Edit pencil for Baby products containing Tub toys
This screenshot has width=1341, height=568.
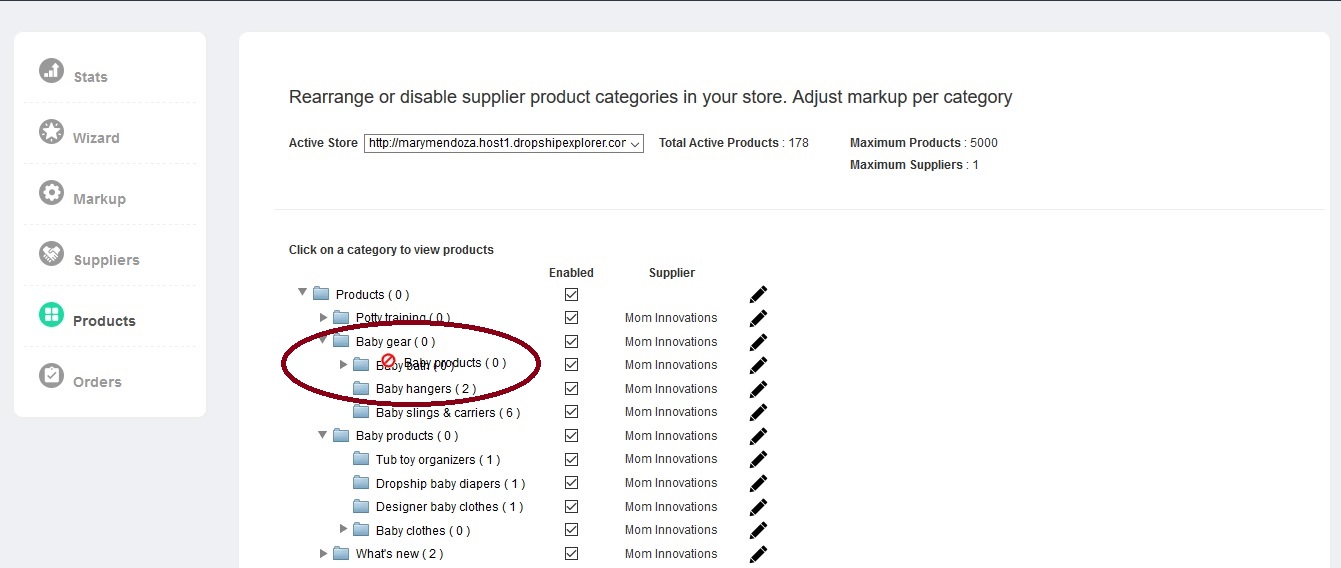click(x=758, y=436)
